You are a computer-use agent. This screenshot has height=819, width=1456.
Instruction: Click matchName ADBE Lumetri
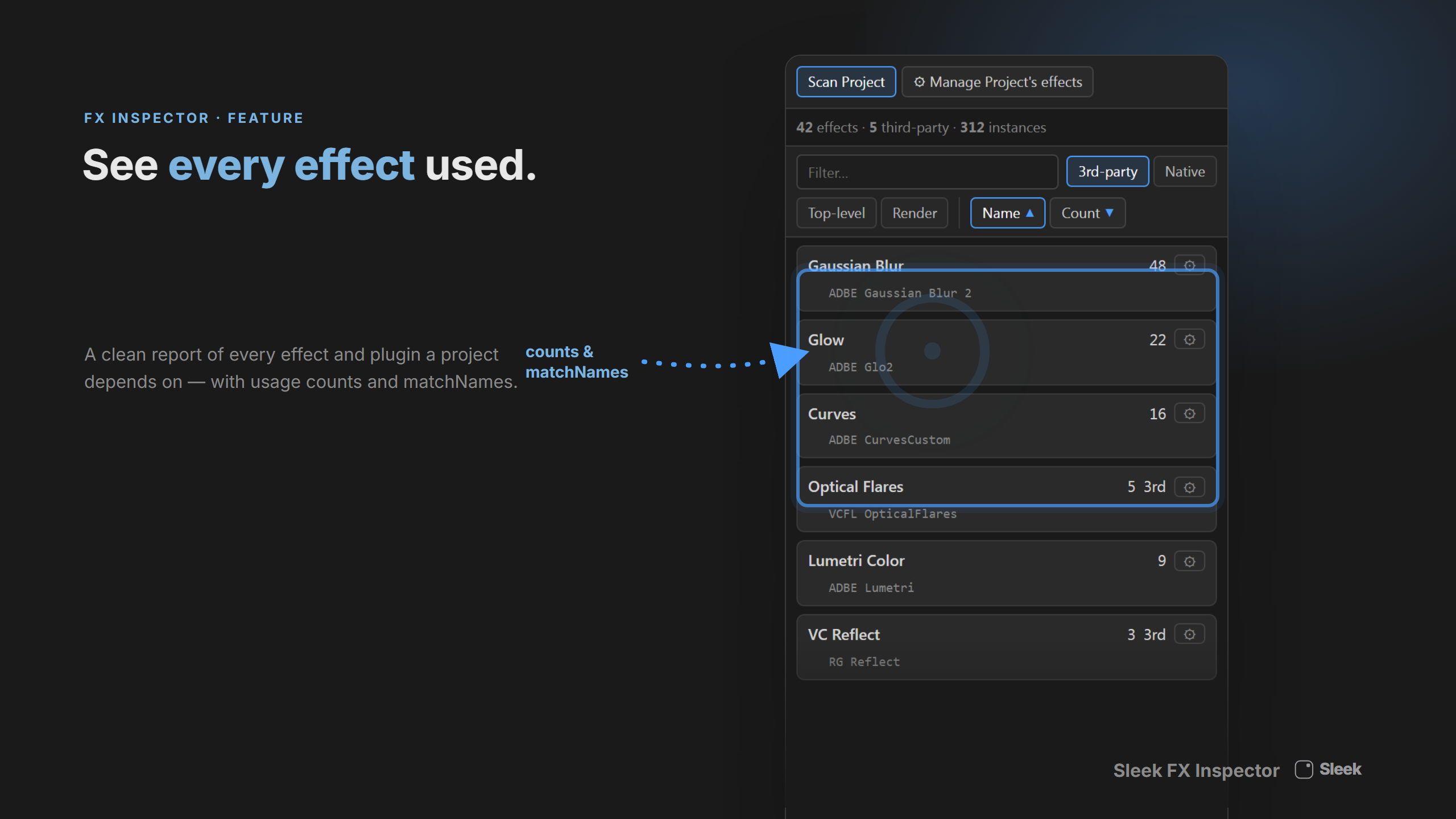871,588
